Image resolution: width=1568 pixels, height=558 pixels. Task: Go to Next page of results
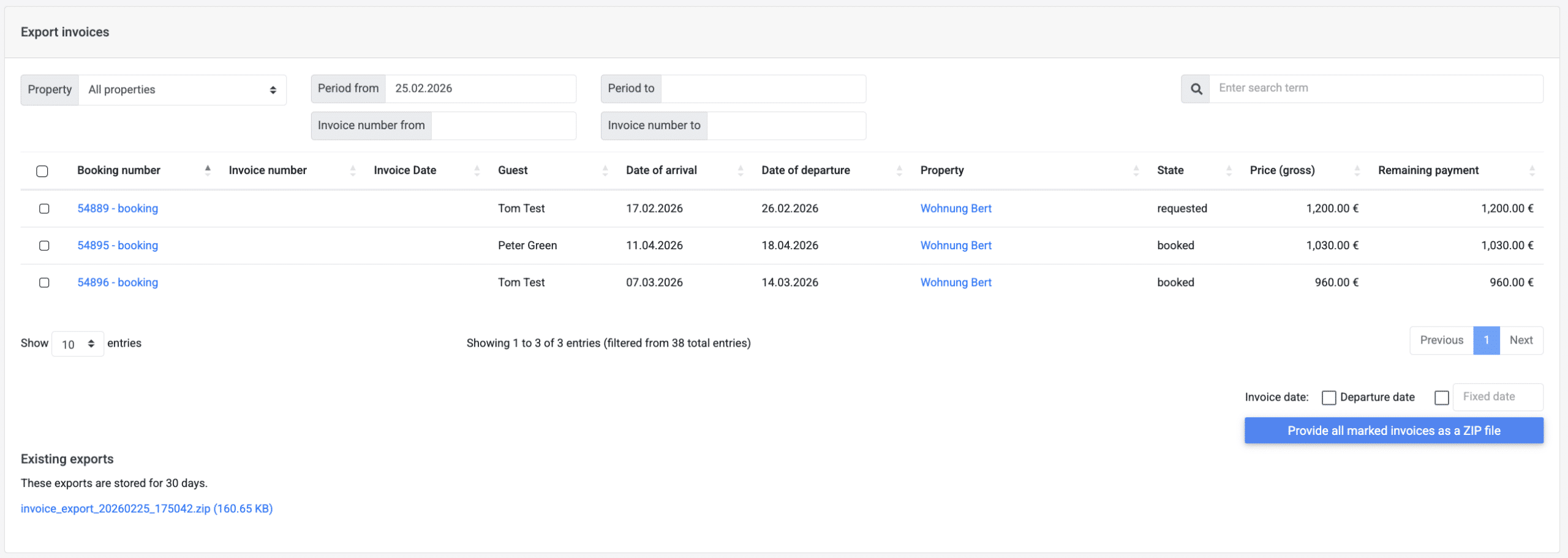[x=1521, y=341]
